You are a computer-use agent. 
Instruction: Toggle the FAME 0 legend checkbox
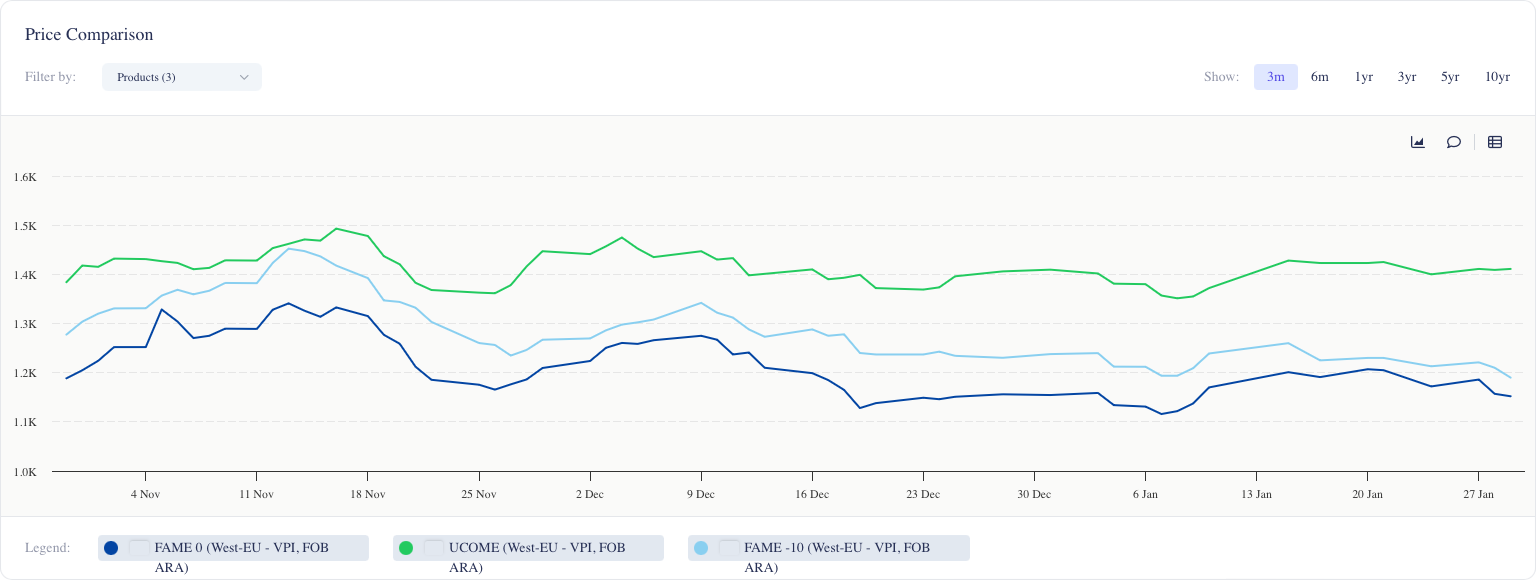[139, 548]
